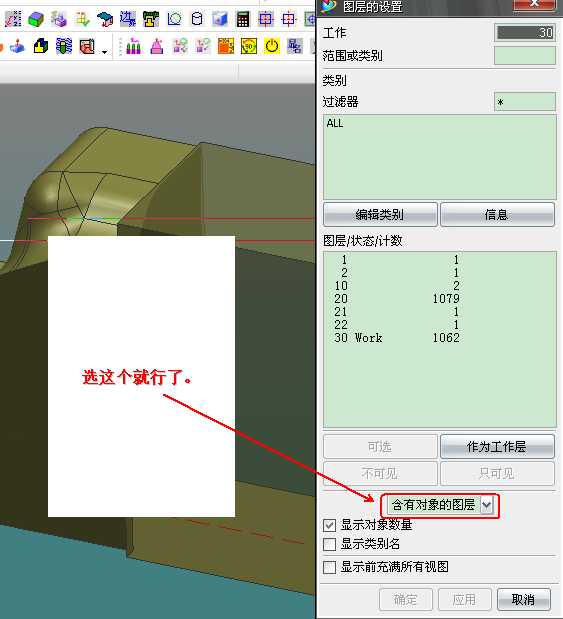Click the 信息 button
The image size is (563, 619).
[x=497, y=214]
